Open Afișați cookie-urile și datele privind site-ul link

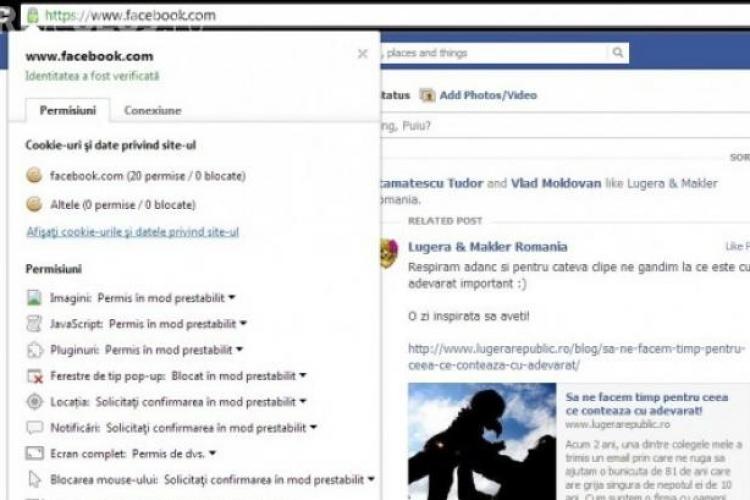(132, 232)
